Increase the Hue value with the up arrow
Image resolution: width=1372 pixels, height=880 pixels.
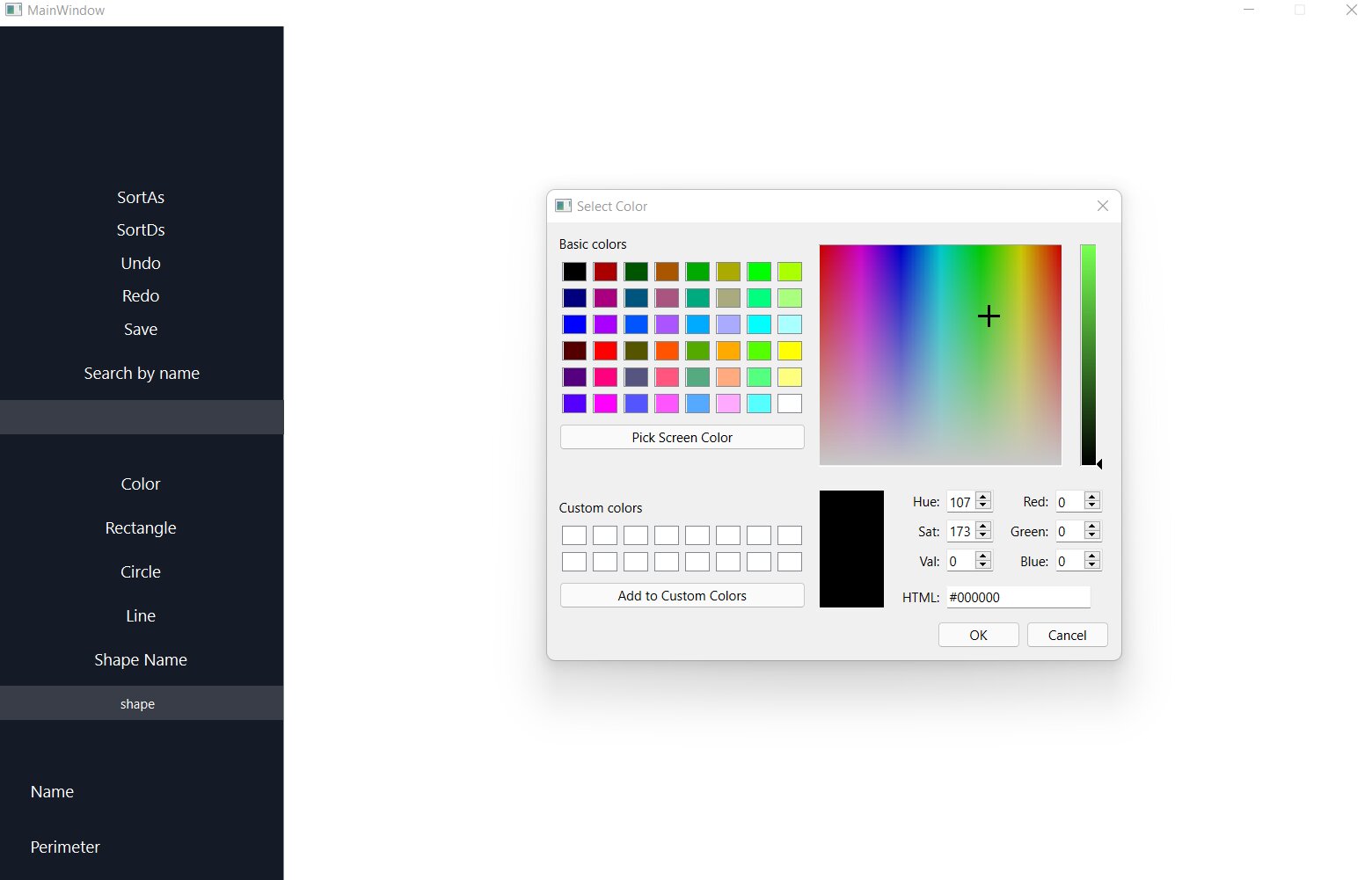pyautogui.click(x=982, y=497)
